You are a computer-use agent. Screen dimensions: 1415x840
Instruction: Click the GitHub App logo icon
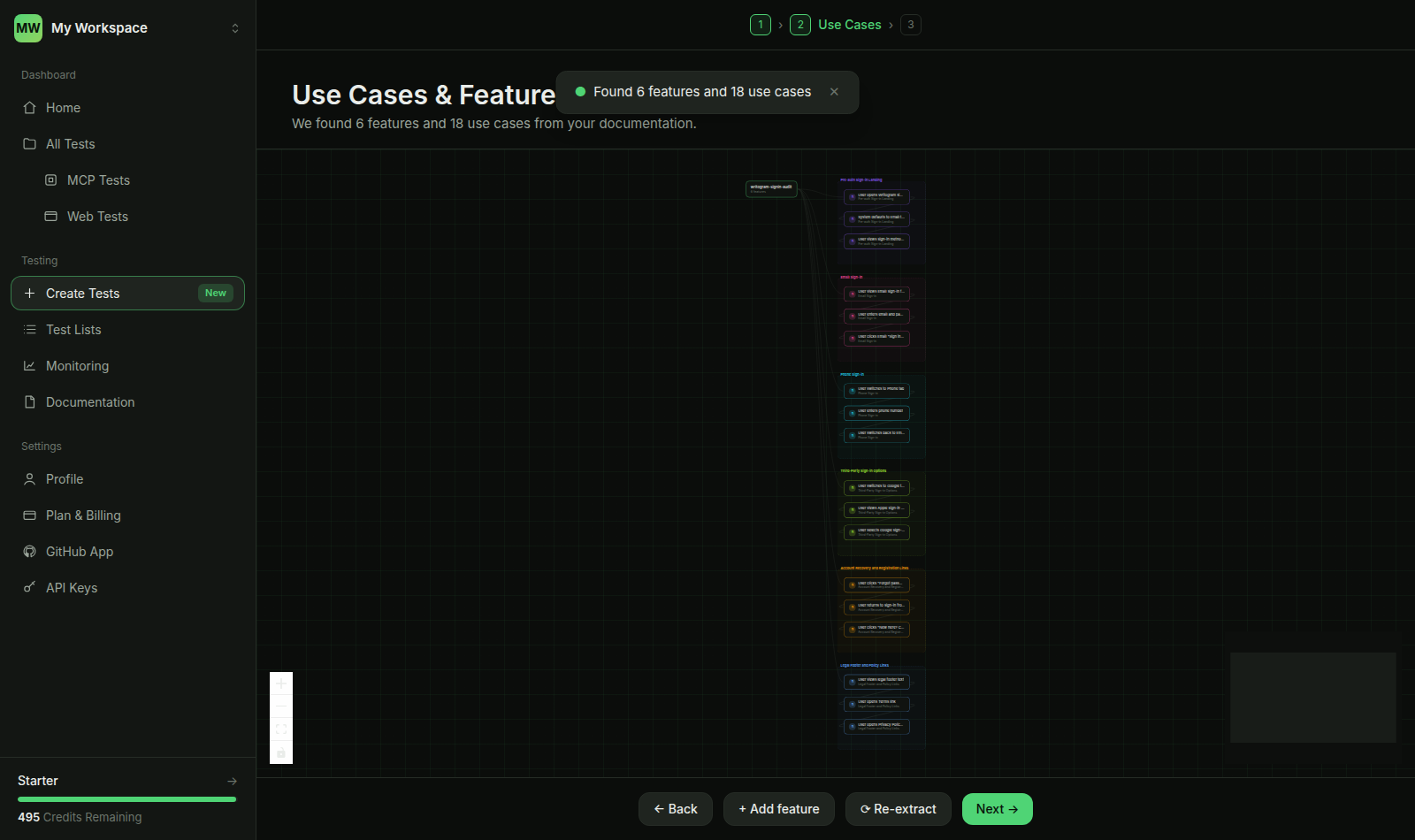[29, 552]
